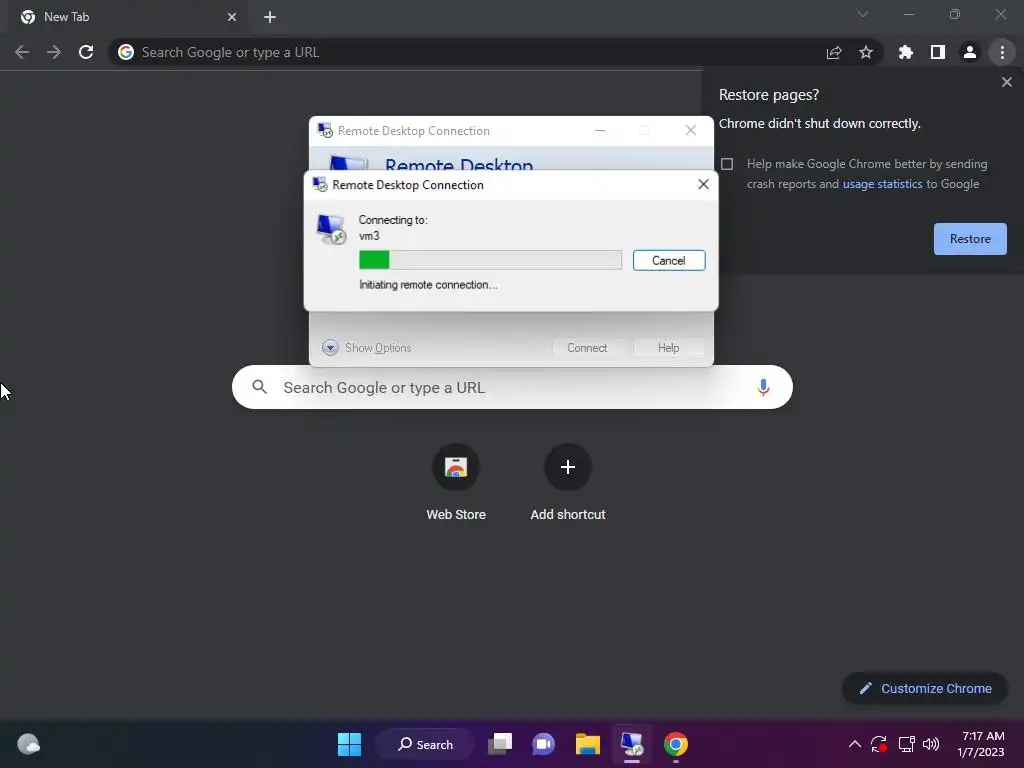Click the Chrome taskbar icon

(675, 744)
